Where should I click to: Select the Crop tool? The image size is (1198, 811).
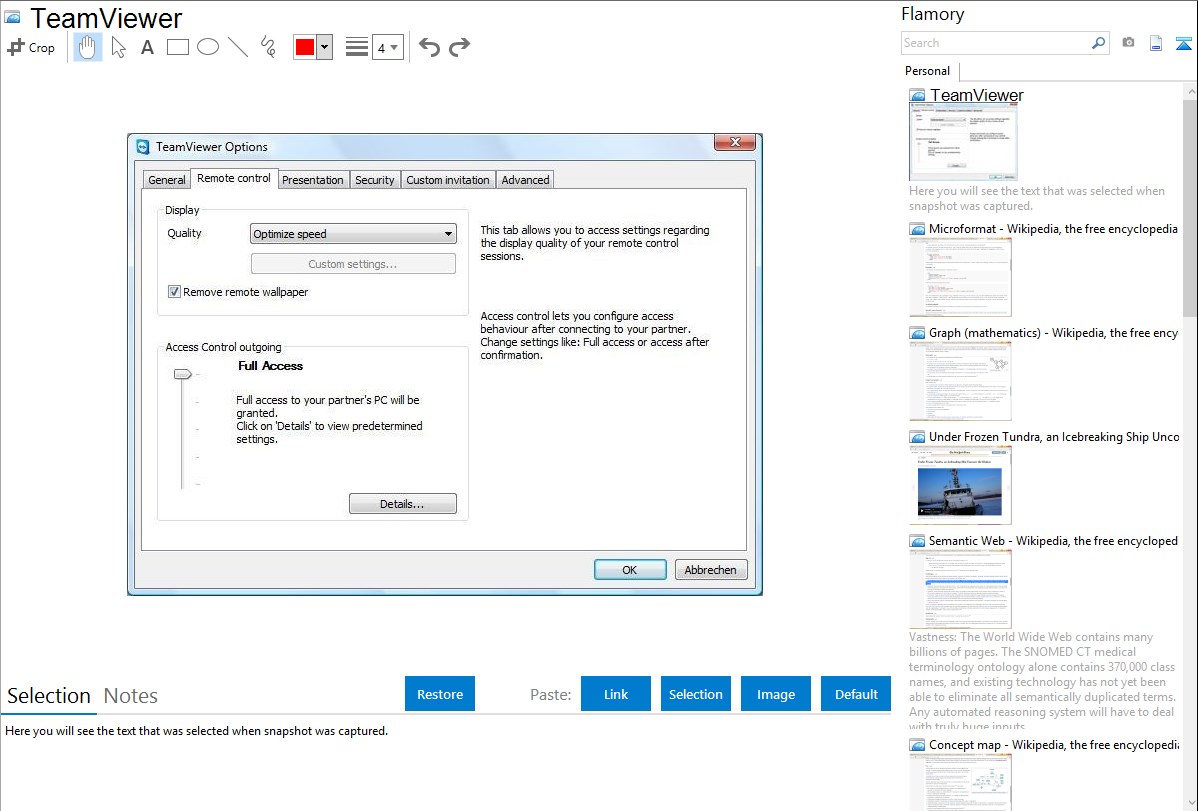(31, 47)
